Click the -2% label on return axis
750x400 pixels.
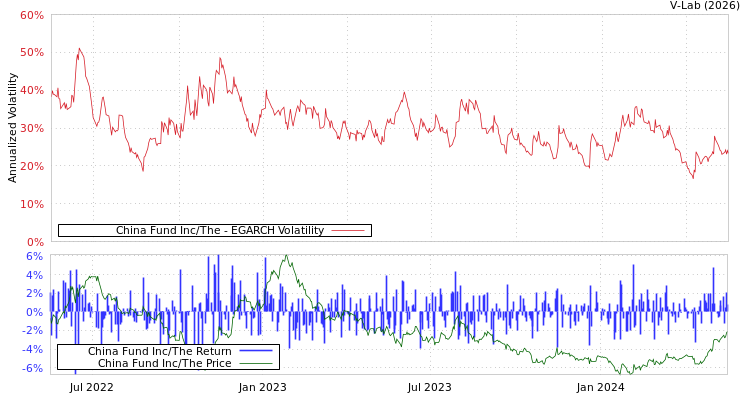[32, 331]
